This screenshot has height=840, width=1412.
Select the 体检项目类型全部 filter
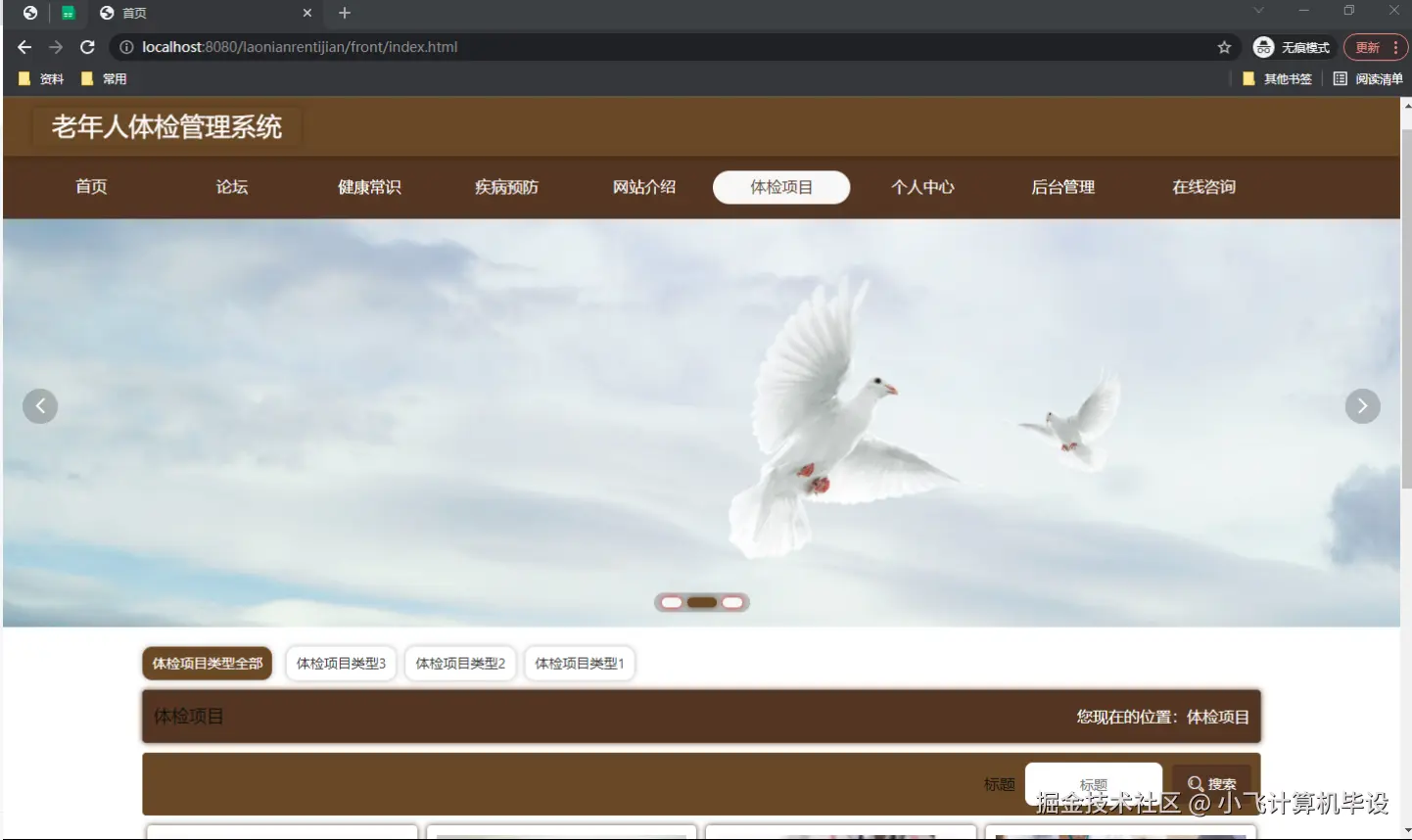[207, 663]
